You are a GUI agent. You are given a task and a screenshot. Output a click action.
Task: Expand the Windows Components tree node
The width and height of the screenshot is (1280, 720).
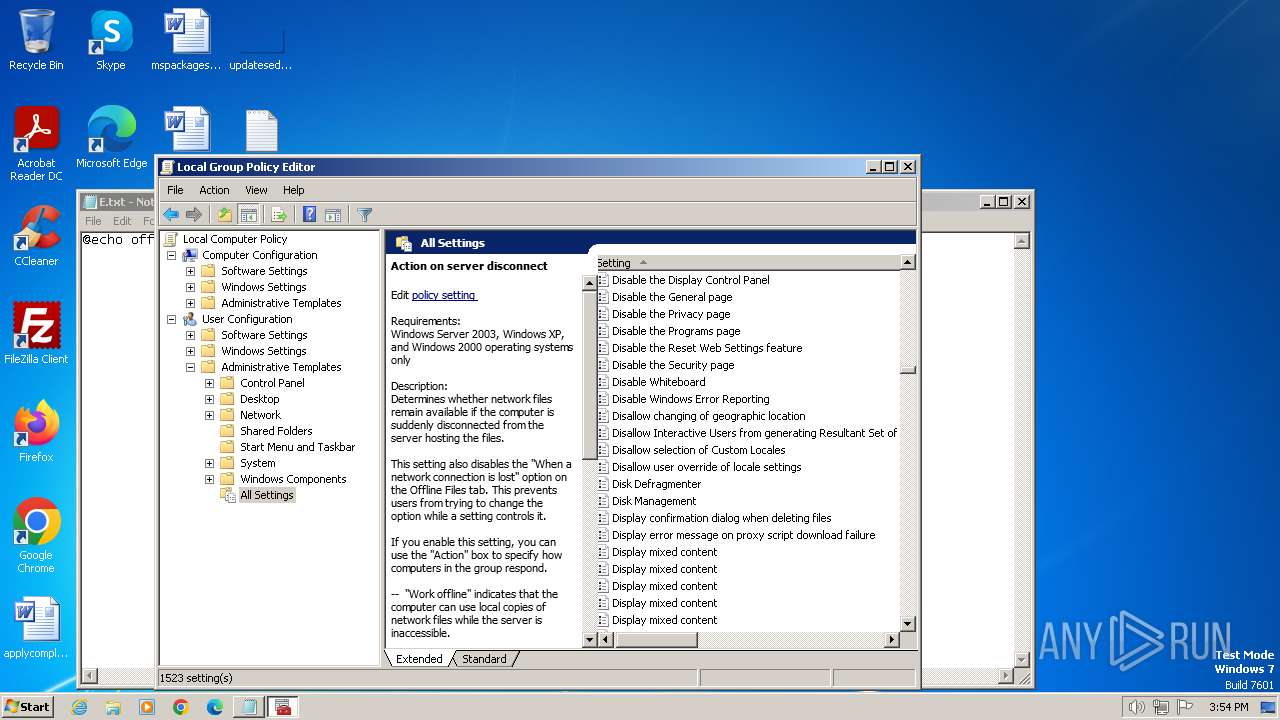[x=209, y=479]
